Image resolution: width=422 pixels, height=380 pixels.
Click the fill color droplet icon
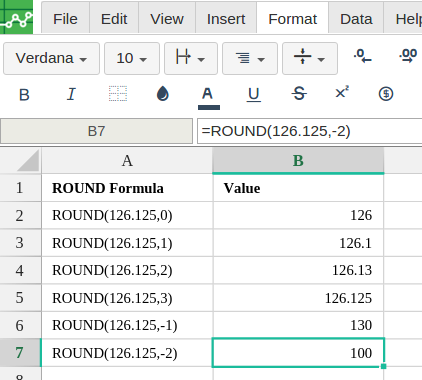pyautogui.click(x=163, y=94)
